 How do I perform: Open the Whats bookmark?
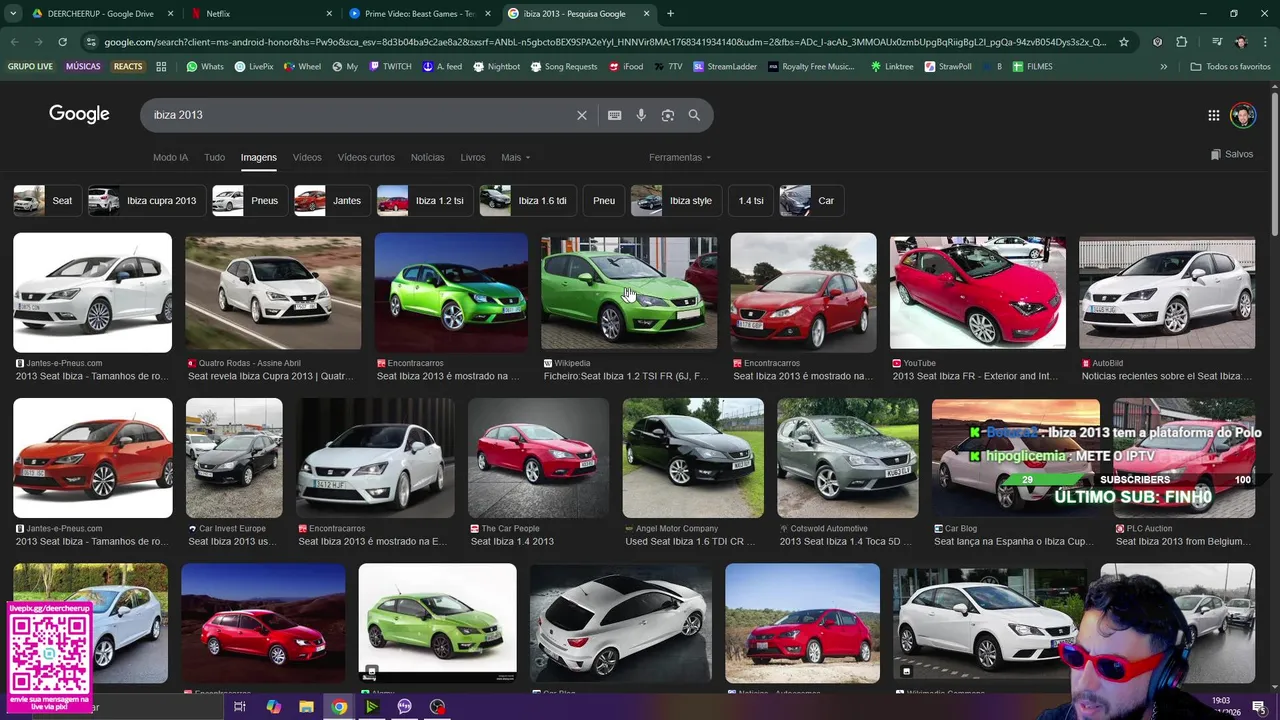tap(204, 66)
